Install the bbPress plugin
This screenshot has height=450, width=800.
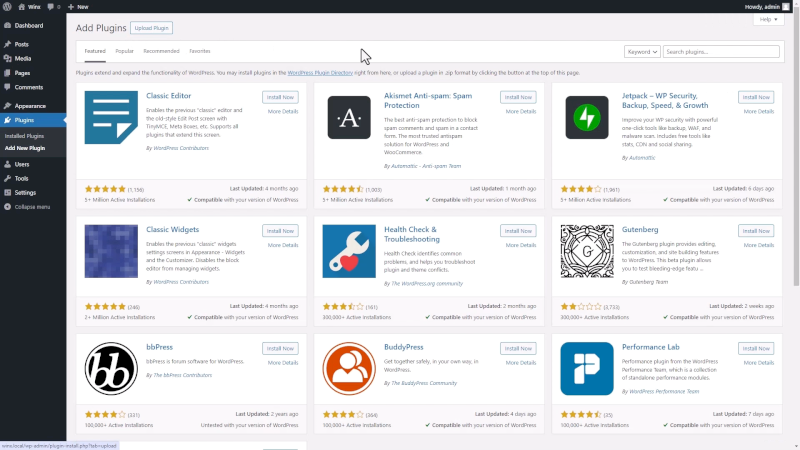280,348
